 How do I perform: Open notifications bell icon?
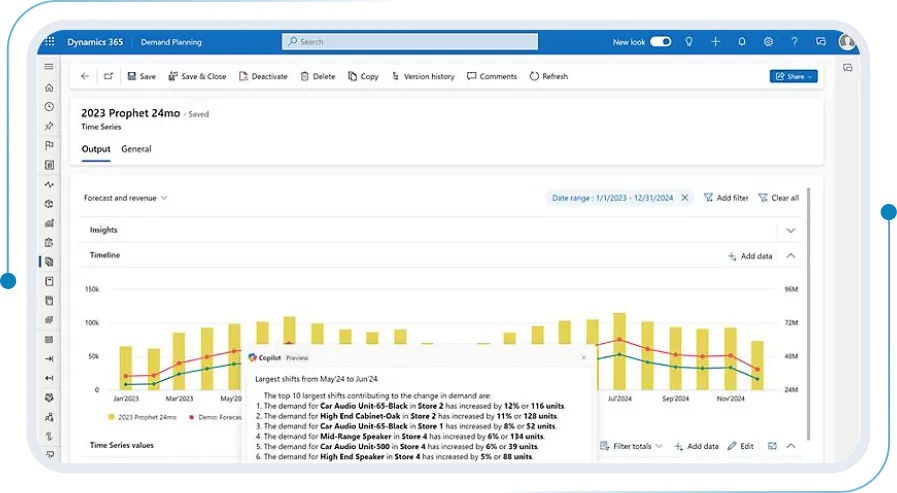[741, 42]
